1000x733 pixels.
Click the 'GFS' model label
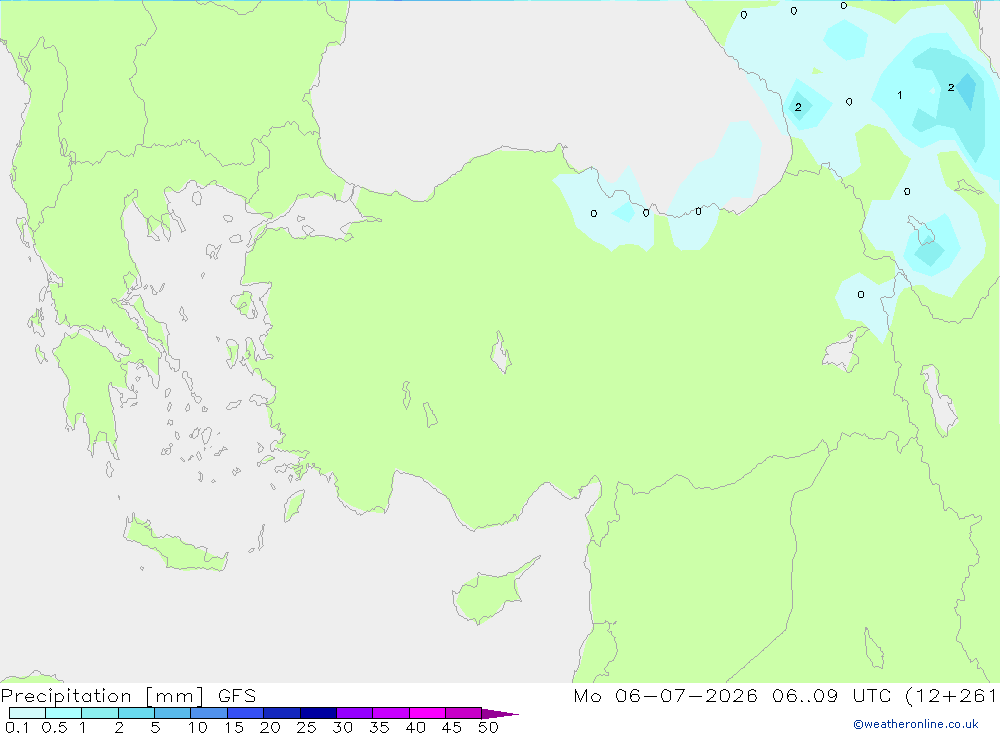pyautogui.click(x=237, y=696)
